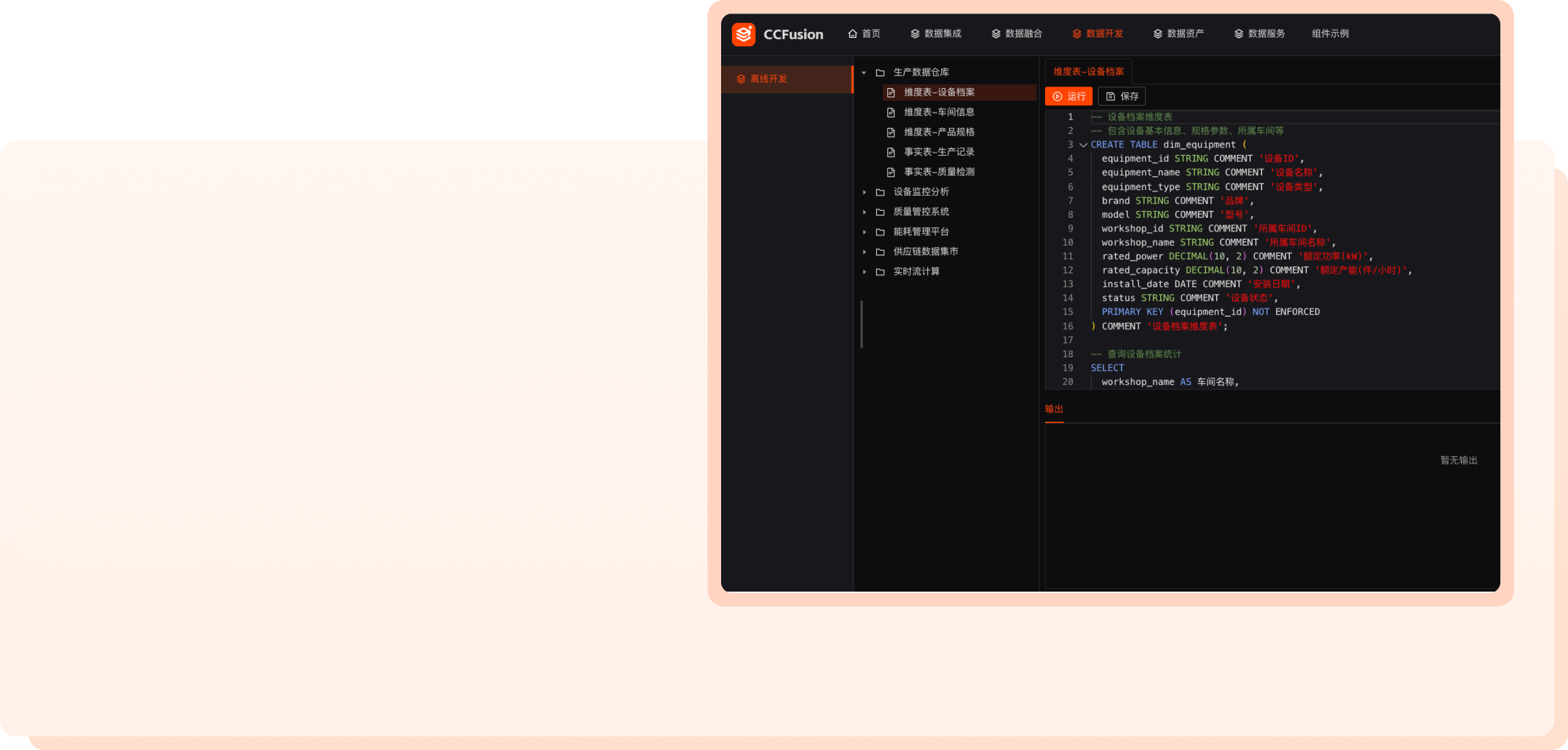Switch to 组件示例 in navigation
This screenshot has width=1568, height=750.
coord(1330,34)
